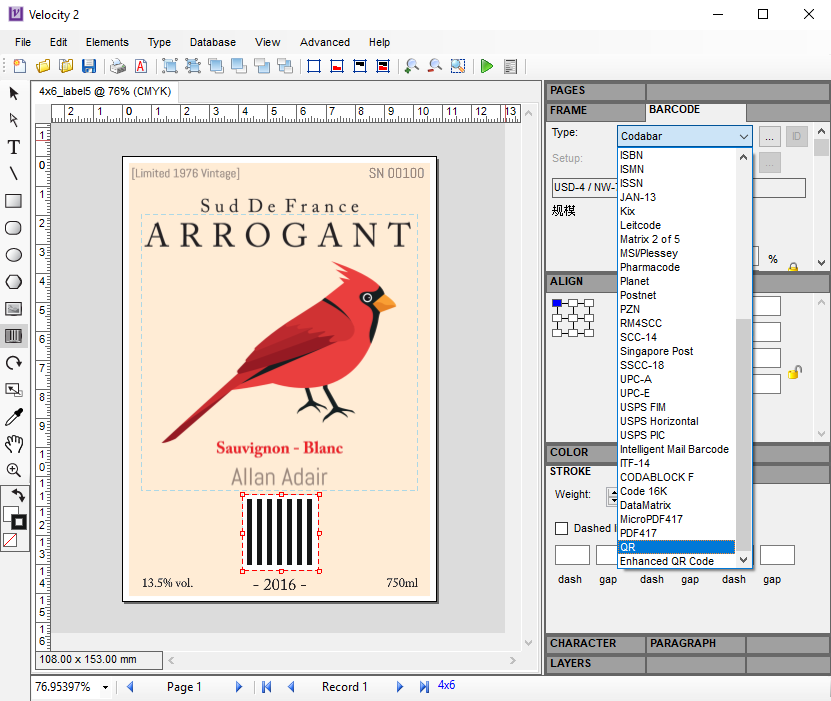Viewport: 831px width, 701px height.
Task: Select the Text tool
Action: coord(14,147)
